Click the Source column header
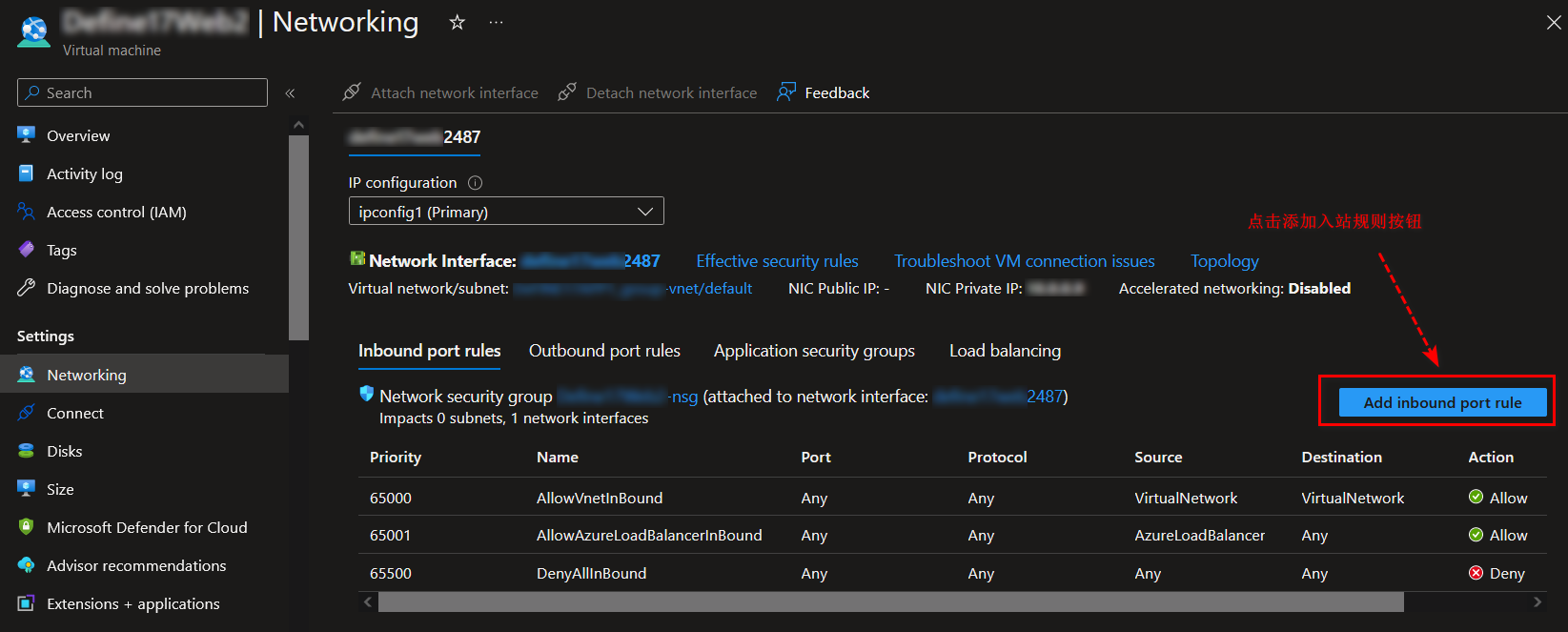Image resolution: width=1568 pixels, height=632 pixels. (x=1158, y=458)
